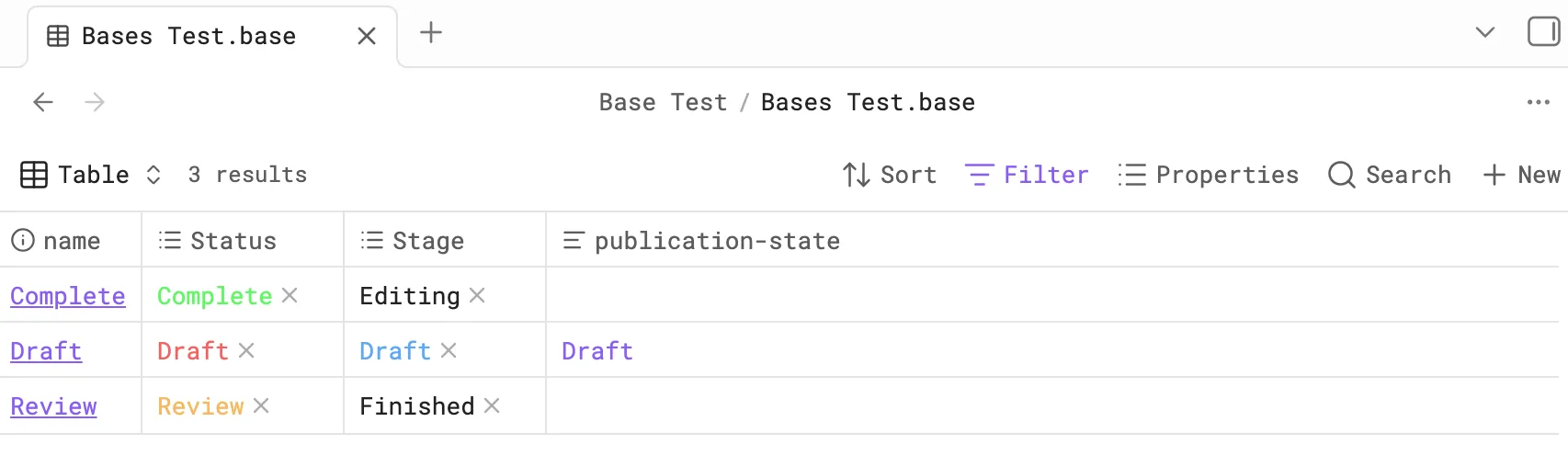Open the Review note link
Screen dimensions: 1568x456
point(53,406)
